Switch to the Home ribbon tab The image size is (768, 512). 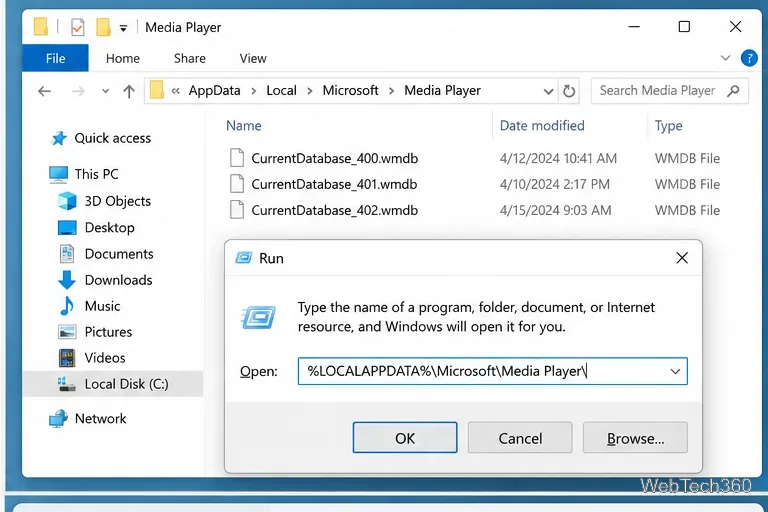coord(122,58)
